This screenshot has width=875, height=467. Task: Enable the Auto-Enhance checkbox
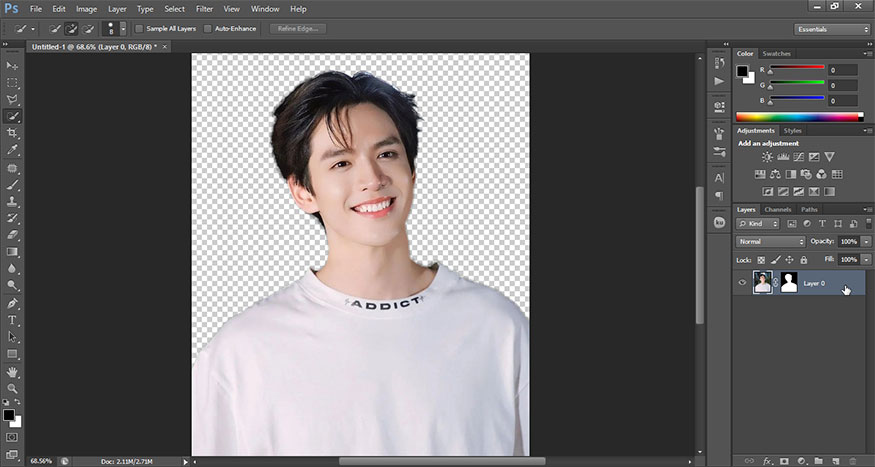coord(208,29)
